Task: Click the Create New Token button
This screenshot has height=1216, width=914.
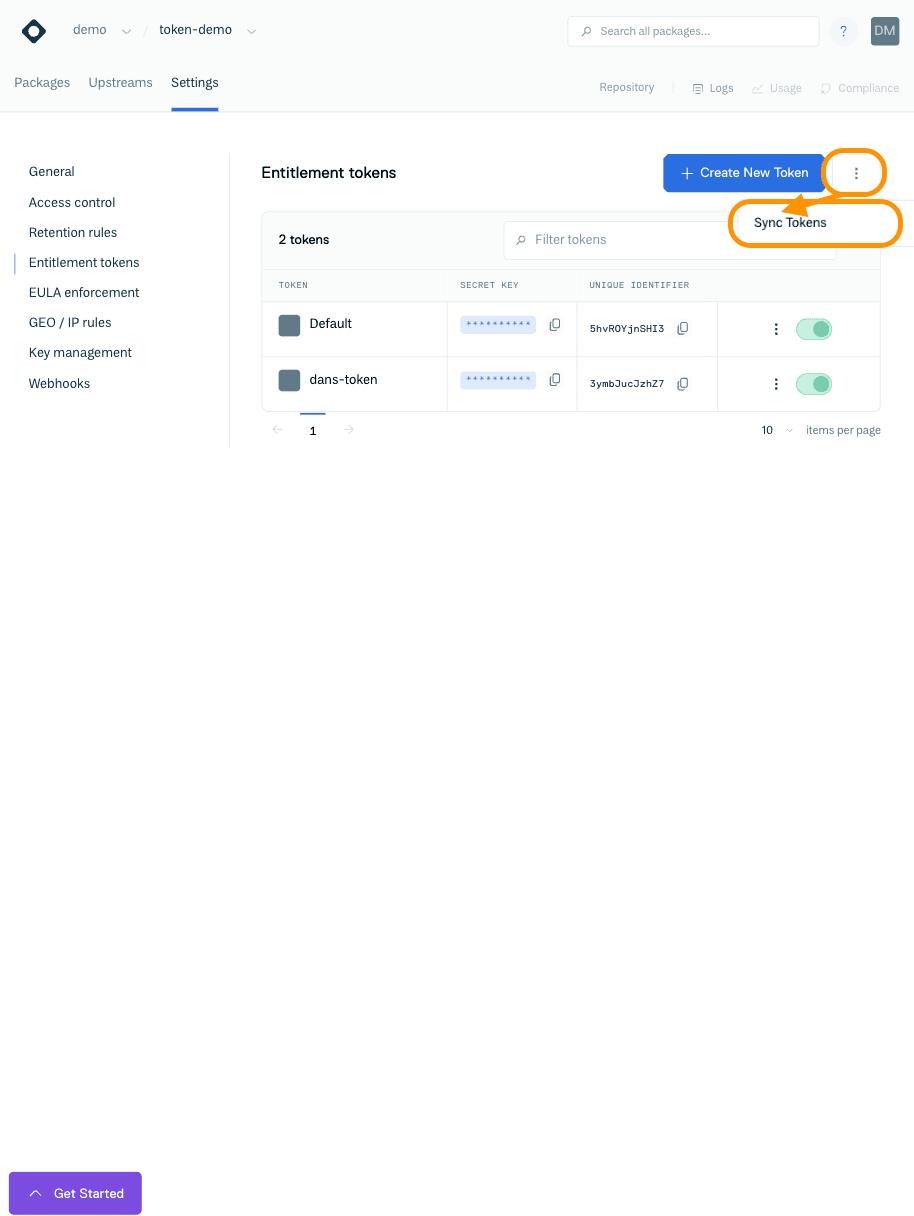Action: (x=744, y=173)
